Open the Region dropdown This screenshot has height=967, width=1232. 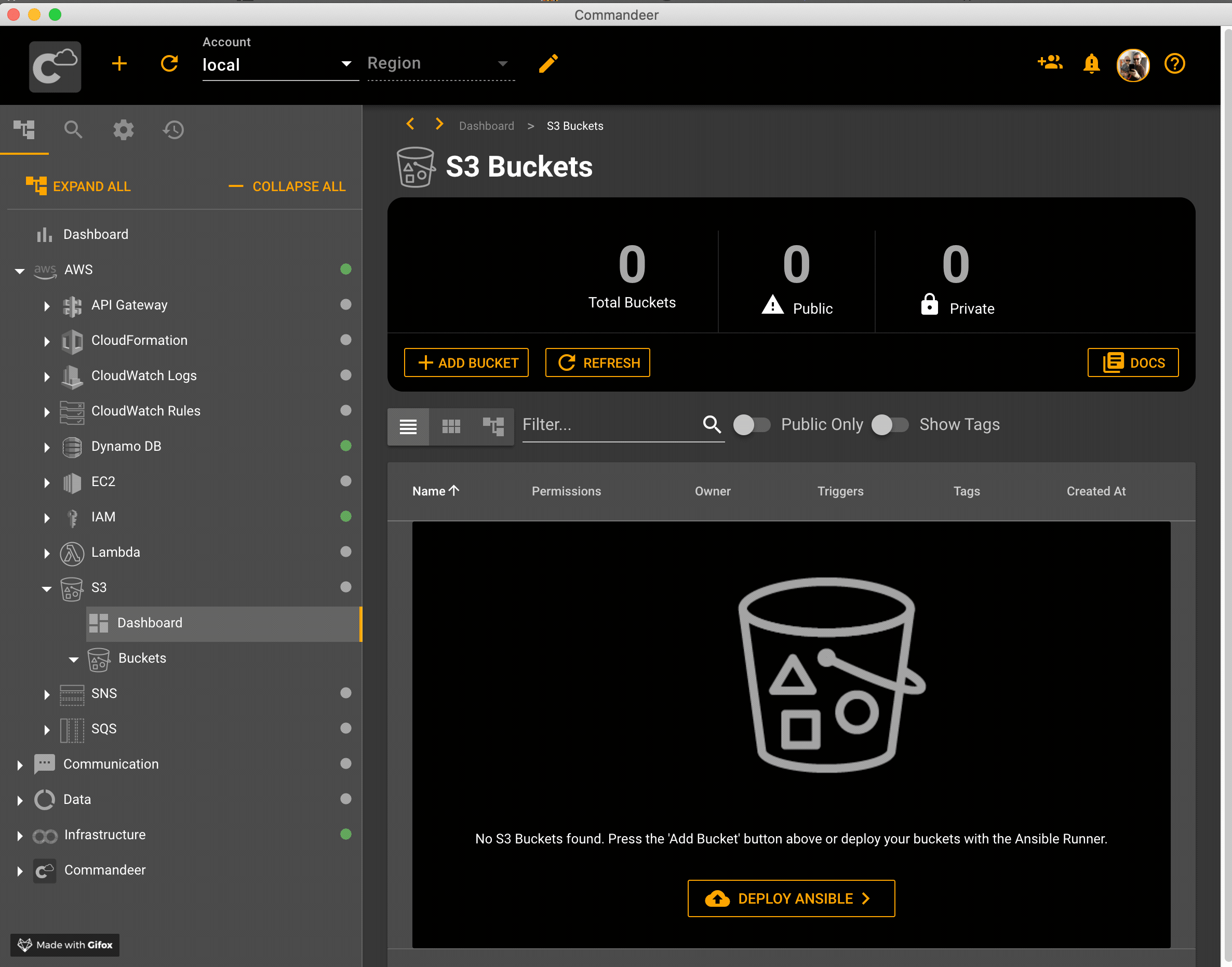tap(440, 63)
